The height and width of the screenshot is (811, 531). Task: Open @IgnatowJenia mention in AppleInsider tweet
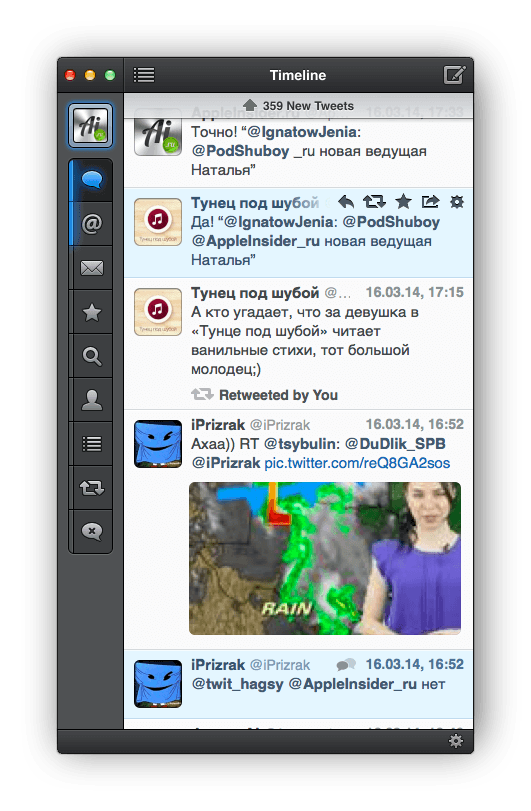tap(302, 132)
